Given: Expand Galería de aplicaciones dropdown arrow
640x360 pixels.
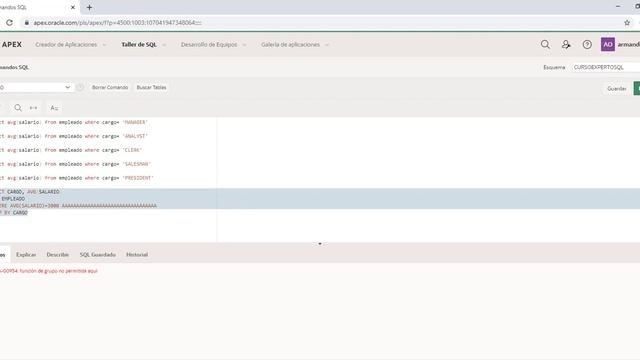Looking at the screenshot, I should click(327, 45).
